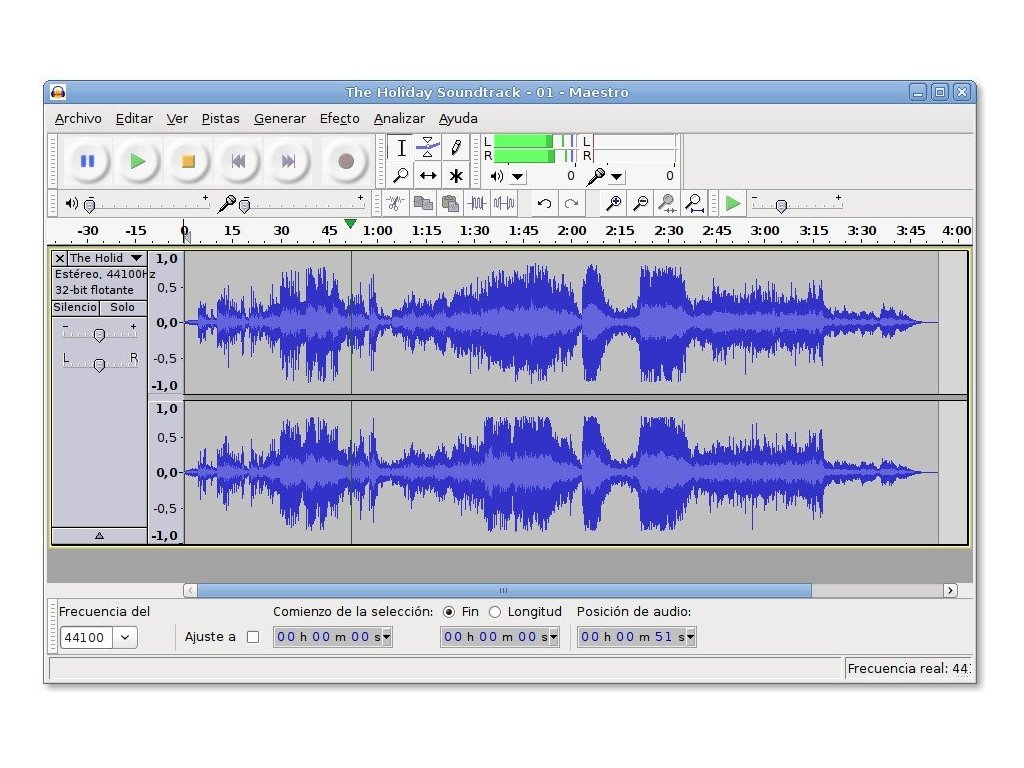Pause playback with the Pause button

point(87,161)
